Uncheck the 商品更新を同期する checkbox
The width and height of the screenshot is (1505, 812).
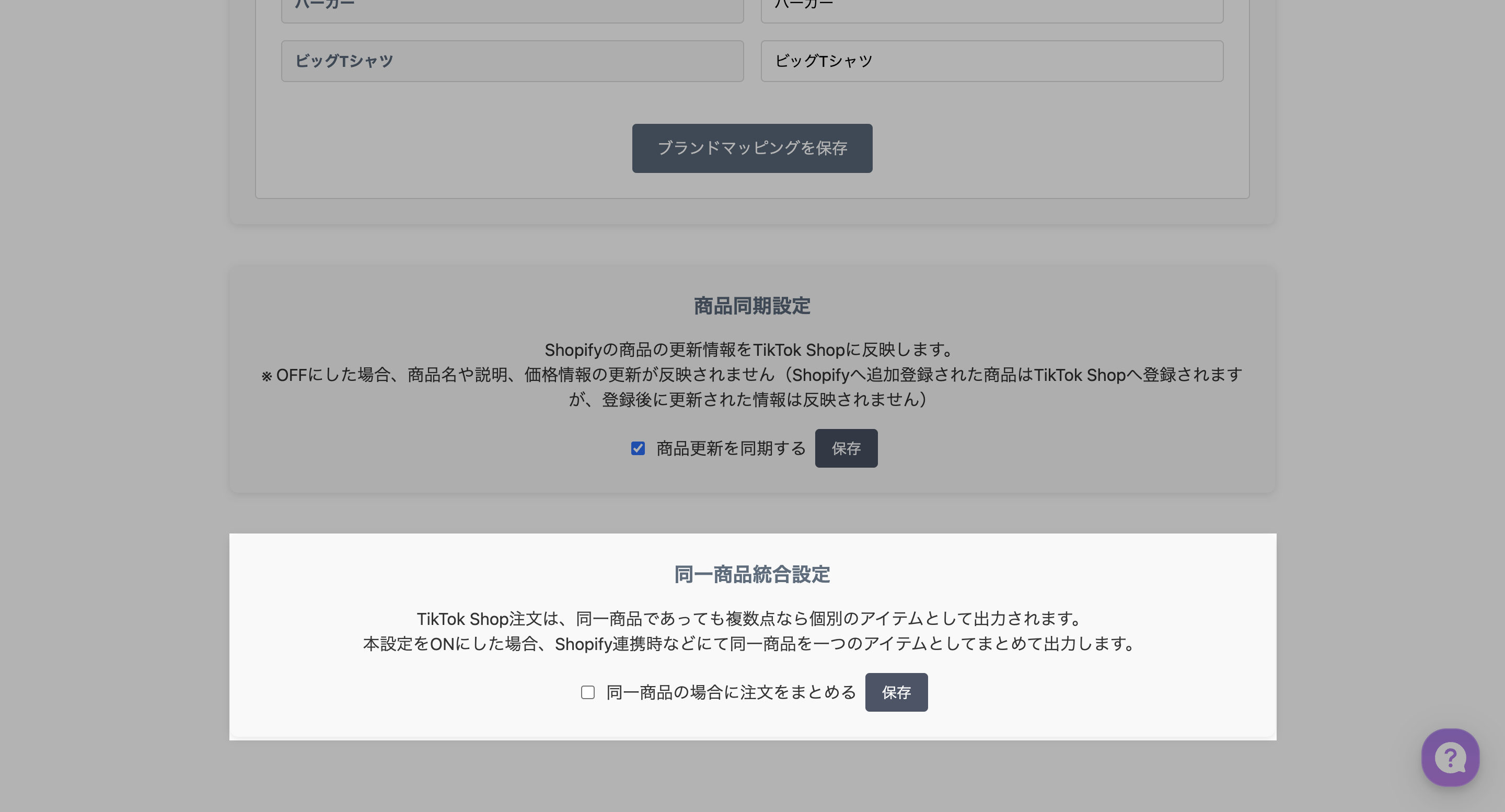pyautogui.click(x=638, y=448)
